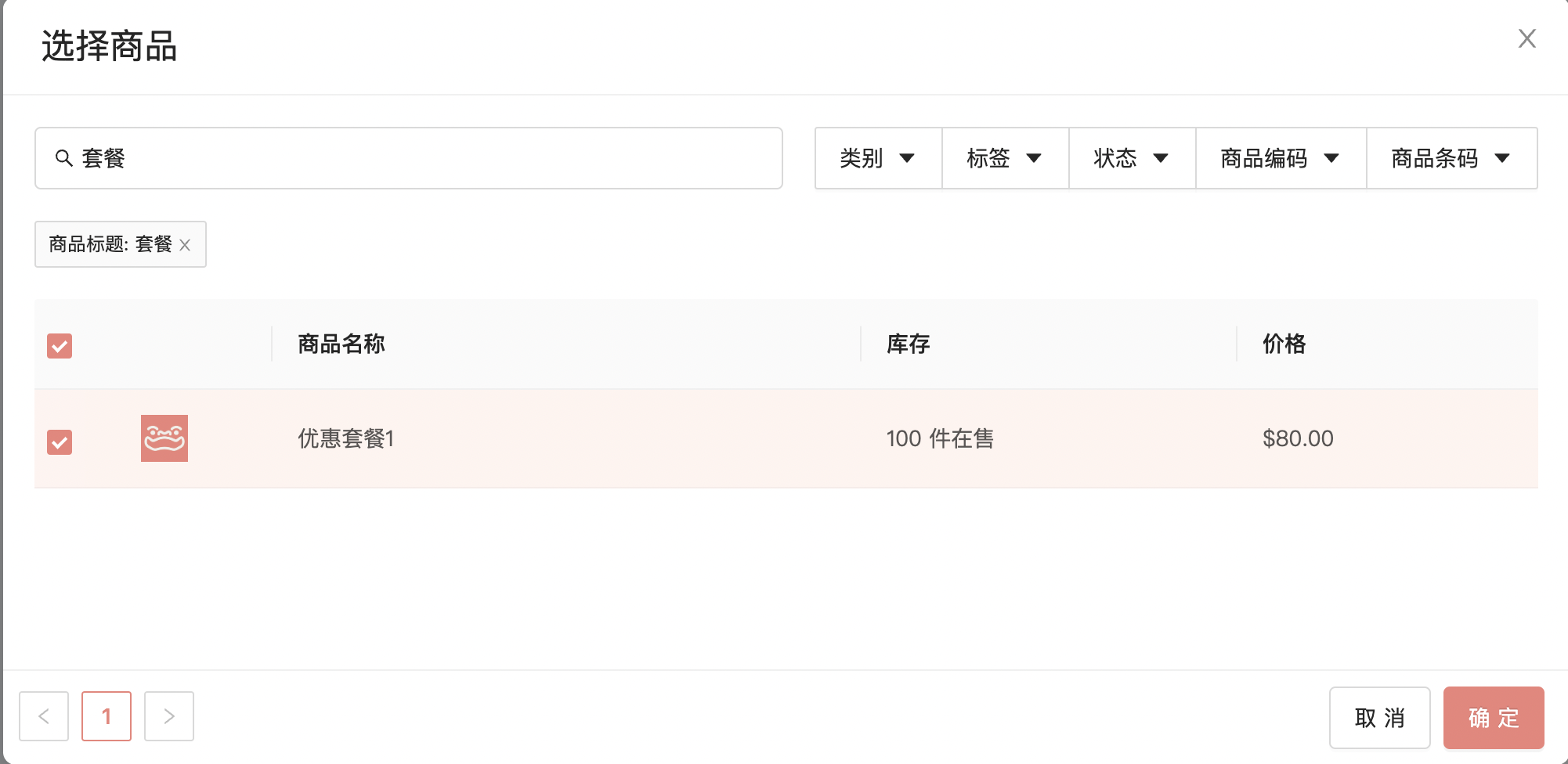This screenshot has width=1568, height=764.
Task: Close the 选择商品 dialog with X
Action: [x=1526, y=38]
